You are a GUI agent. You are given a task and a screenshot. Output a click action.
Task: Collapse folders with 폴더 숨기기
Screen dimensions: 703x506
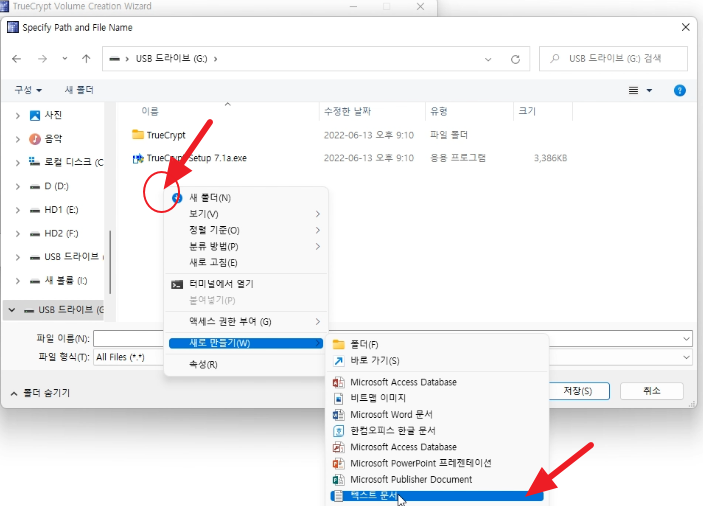tap(40, 393)
